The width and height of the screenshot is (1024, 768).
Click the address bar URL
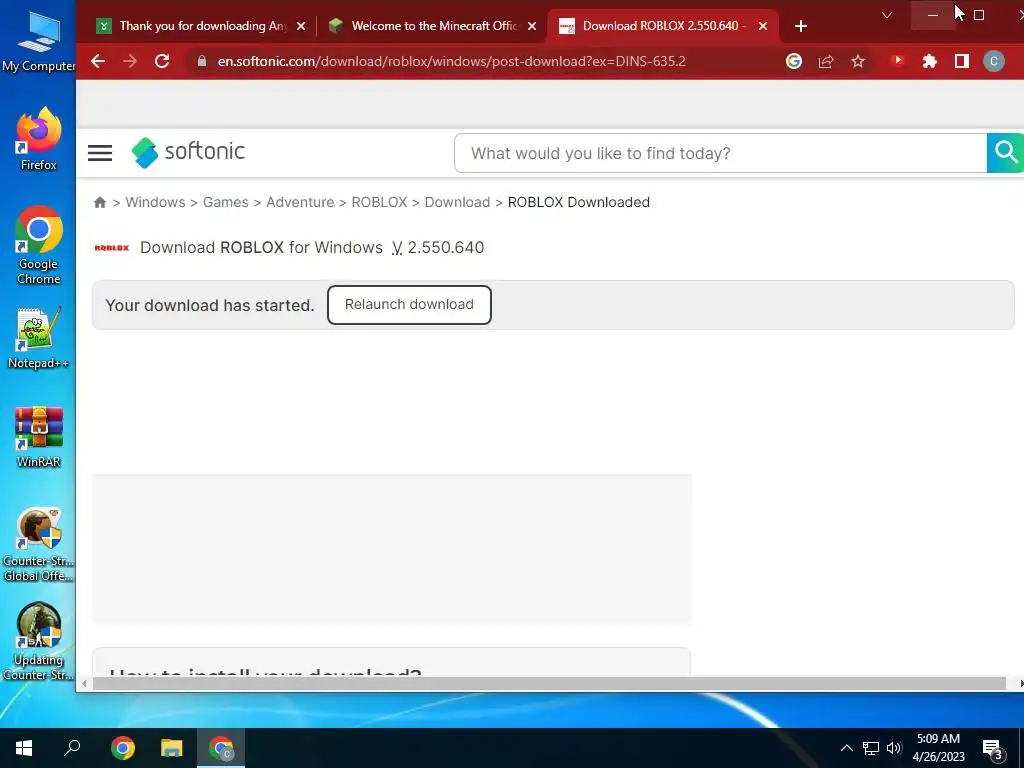tap(451, 61)
